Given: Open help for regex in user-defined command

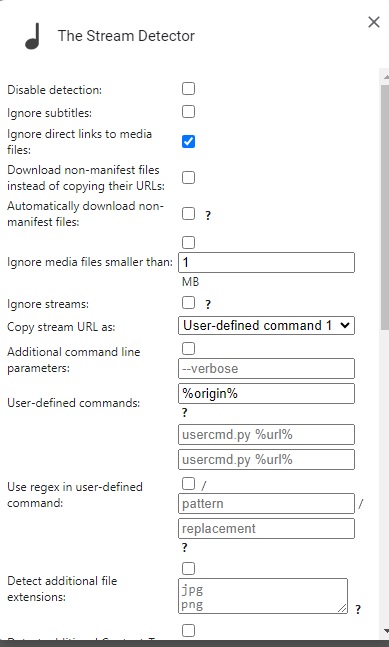Looking at the screenshot, I should (x=184, y=548).
